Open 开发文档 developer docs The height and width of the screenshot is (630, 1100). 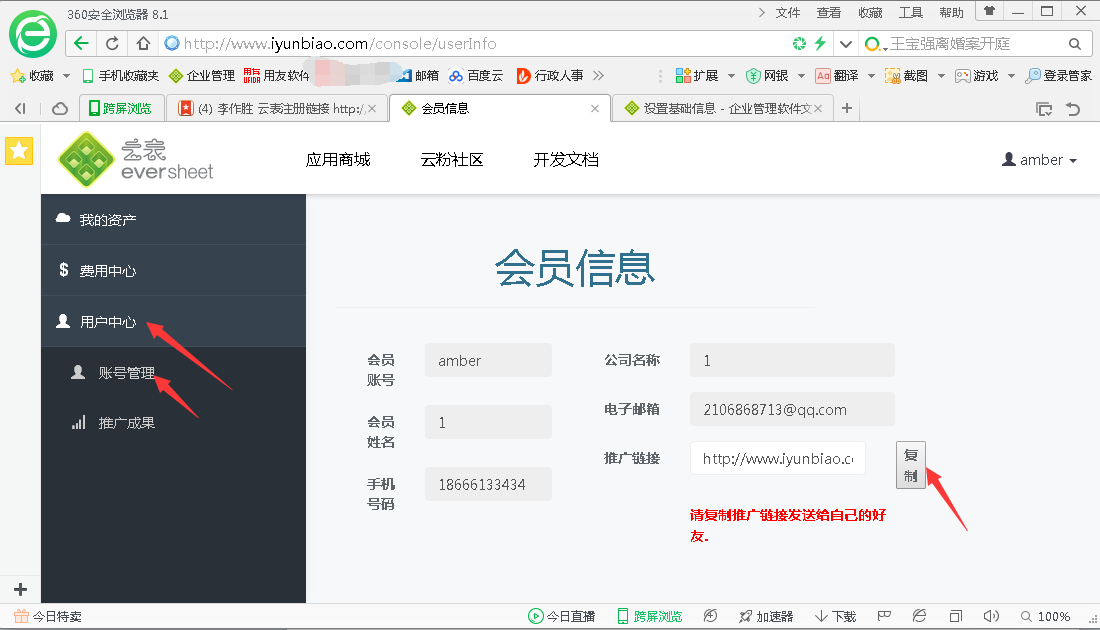click(566, 160)
